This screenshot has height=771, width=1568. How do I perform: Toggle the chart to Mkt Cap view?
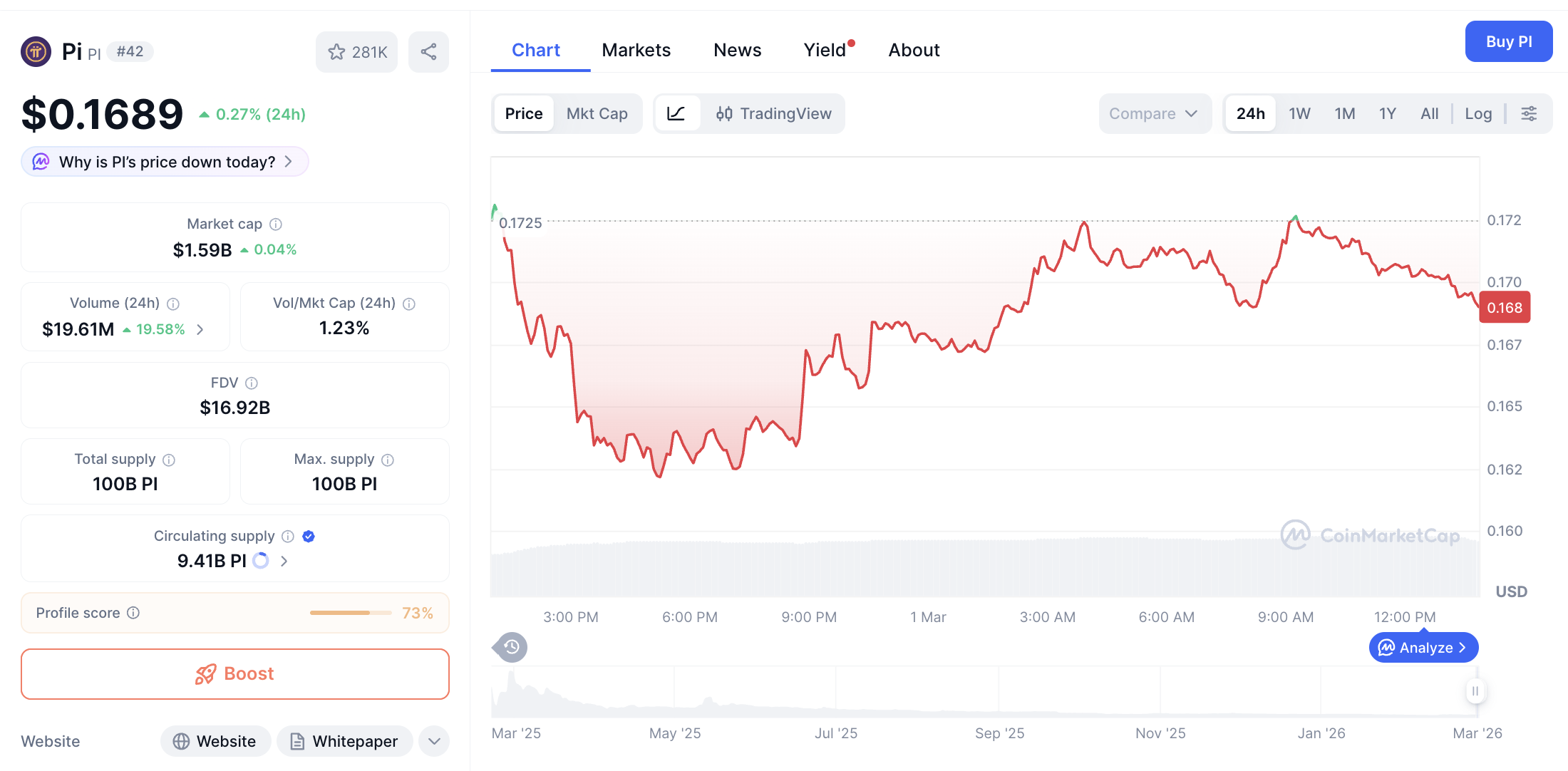[597, 113]
